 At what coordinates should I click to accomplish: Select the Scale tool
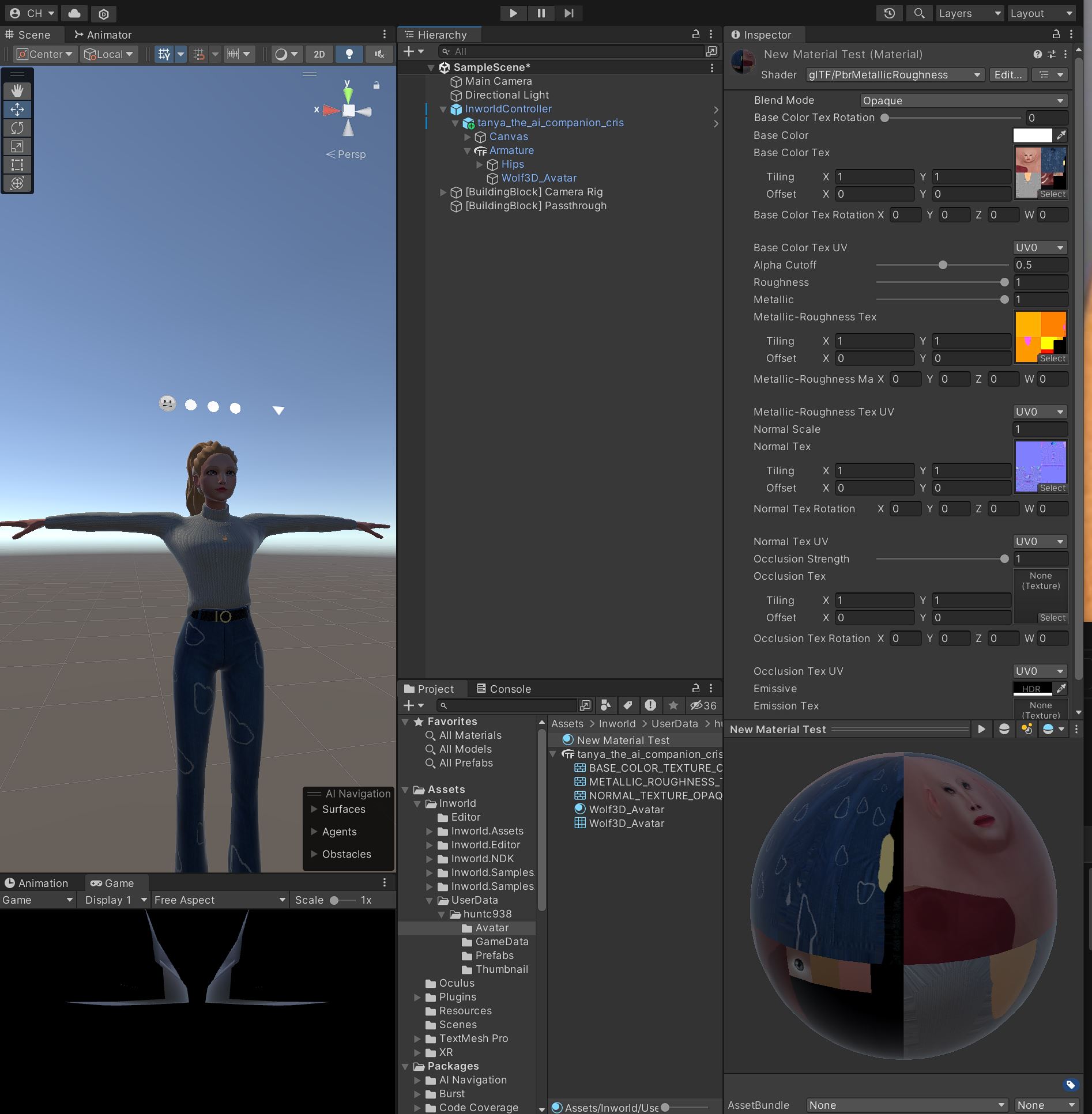(x=17, y=146)
